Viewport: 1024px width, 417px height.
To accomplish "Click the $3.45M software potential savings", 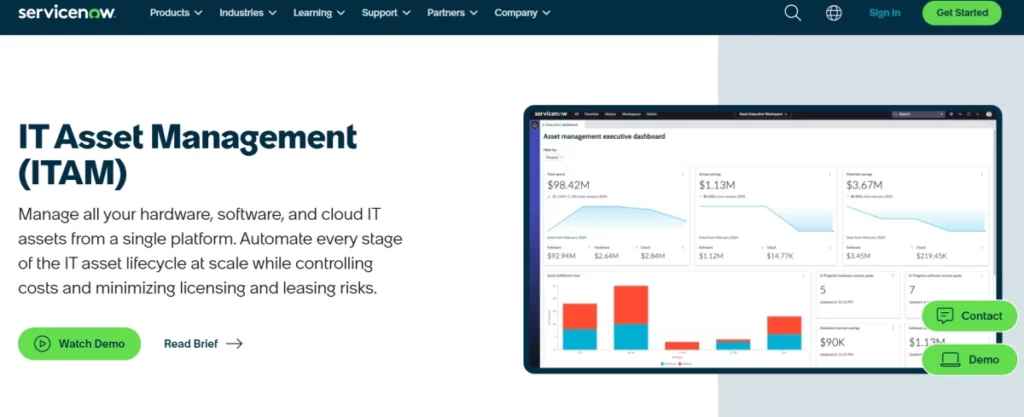I will coord(859,256).
